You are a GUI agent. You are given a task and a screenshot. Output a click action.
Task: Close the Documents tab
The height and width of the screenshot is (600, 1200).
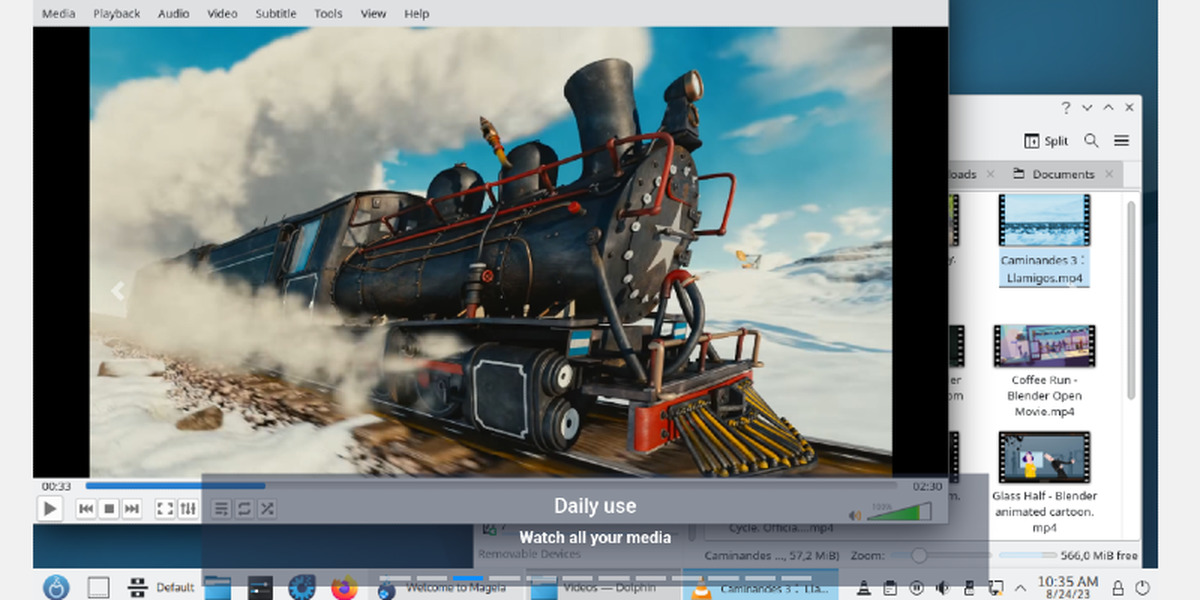pos(1110,174)
